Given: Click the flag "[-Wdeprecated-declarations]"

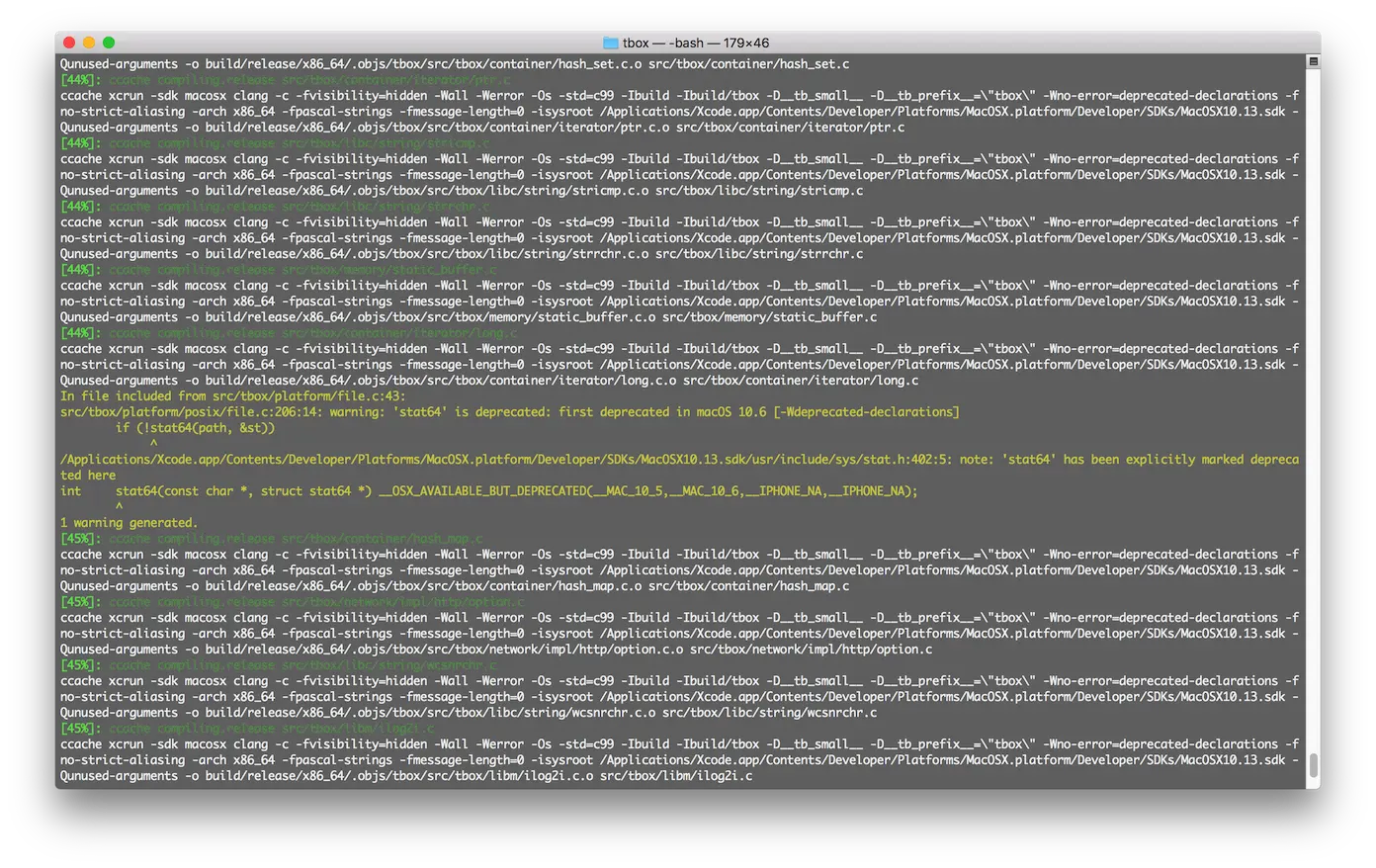Looking at the screenshot, I should pos(866,412).
